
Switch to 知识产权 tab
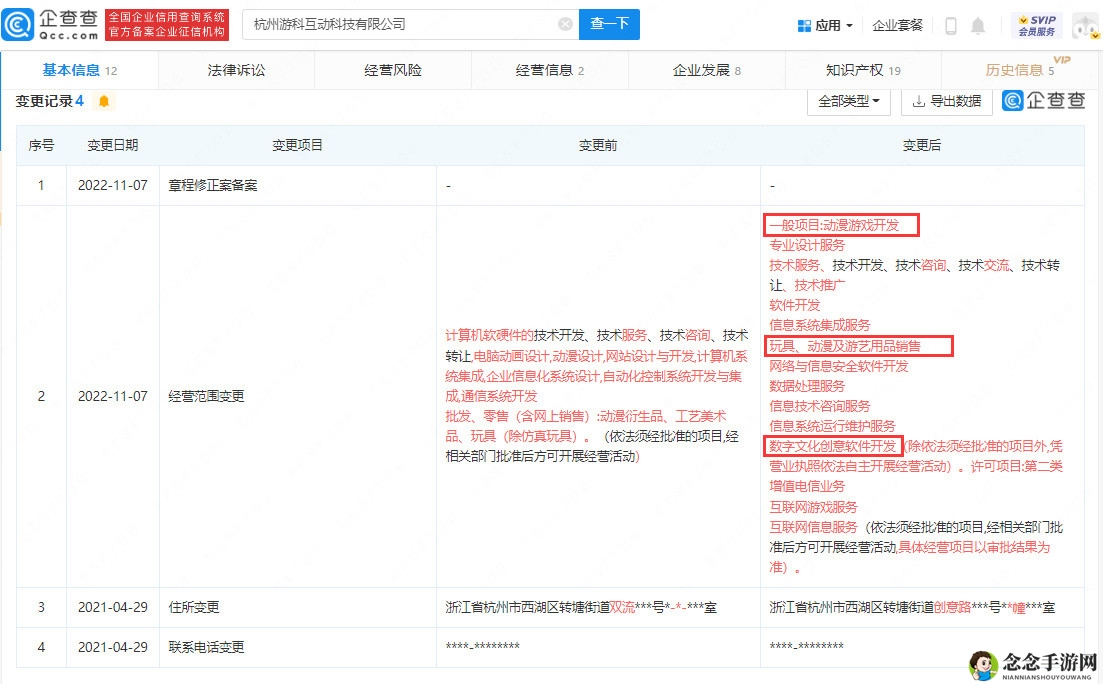tap(863, 70)
